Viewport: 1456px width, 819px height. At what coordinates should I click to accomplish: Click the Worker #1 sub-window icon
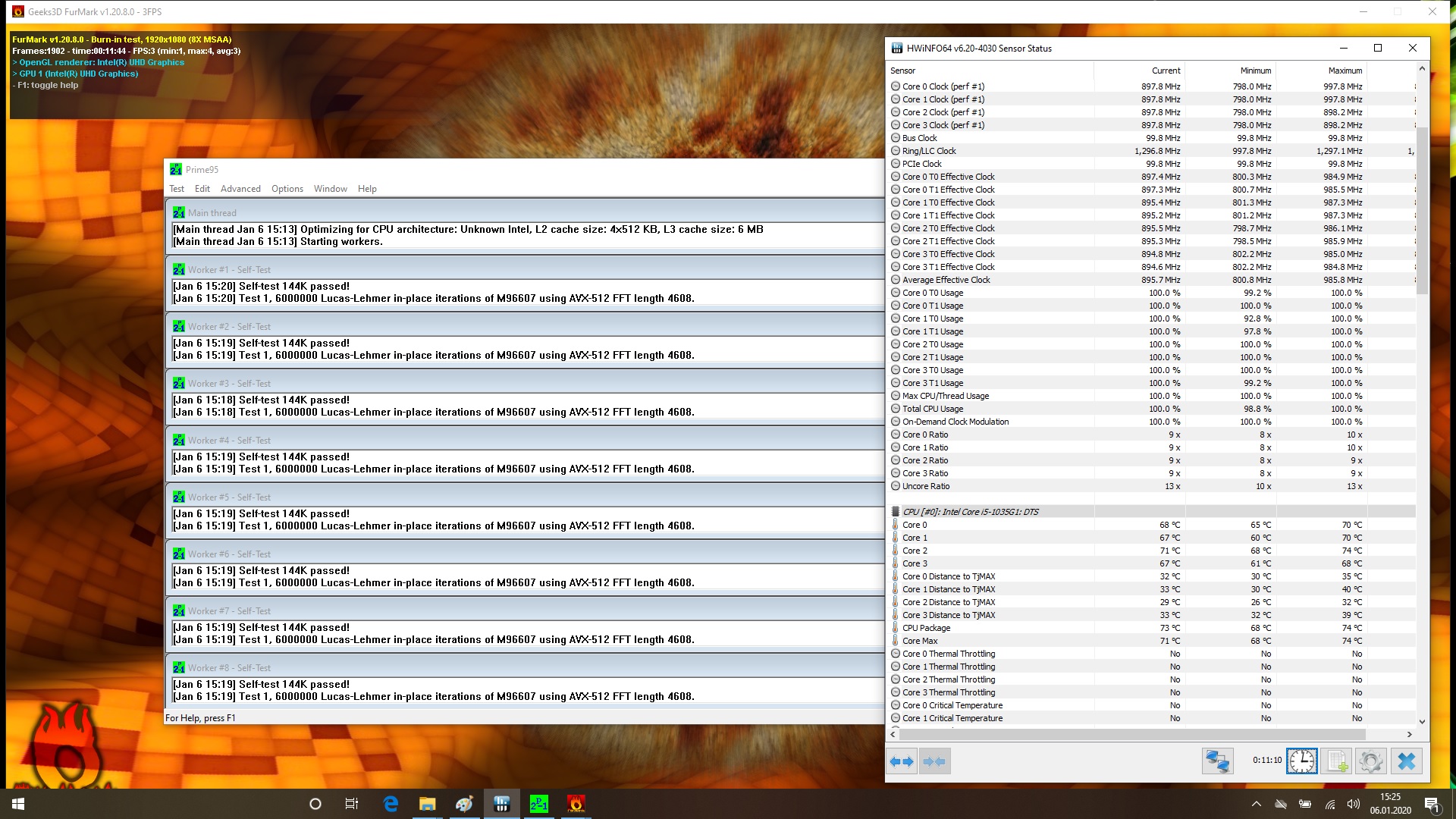179,269
